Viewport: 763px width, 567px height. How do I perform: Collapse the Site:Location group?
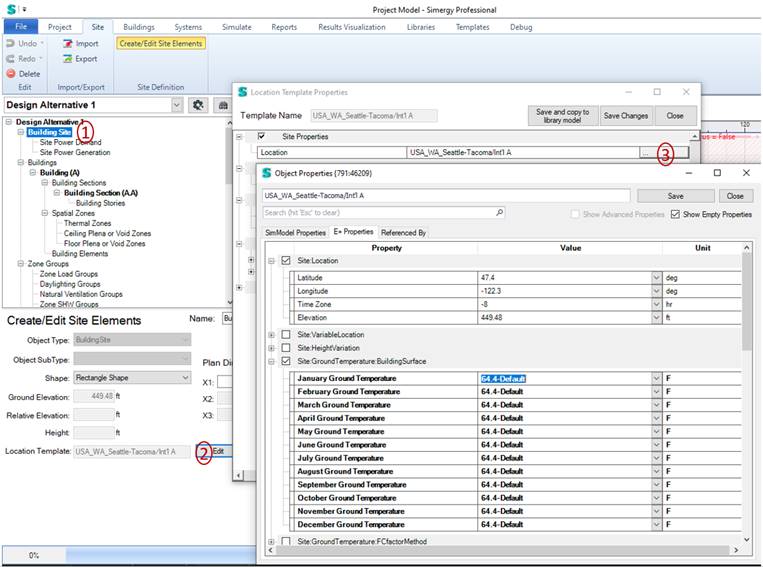pos(272,261)
